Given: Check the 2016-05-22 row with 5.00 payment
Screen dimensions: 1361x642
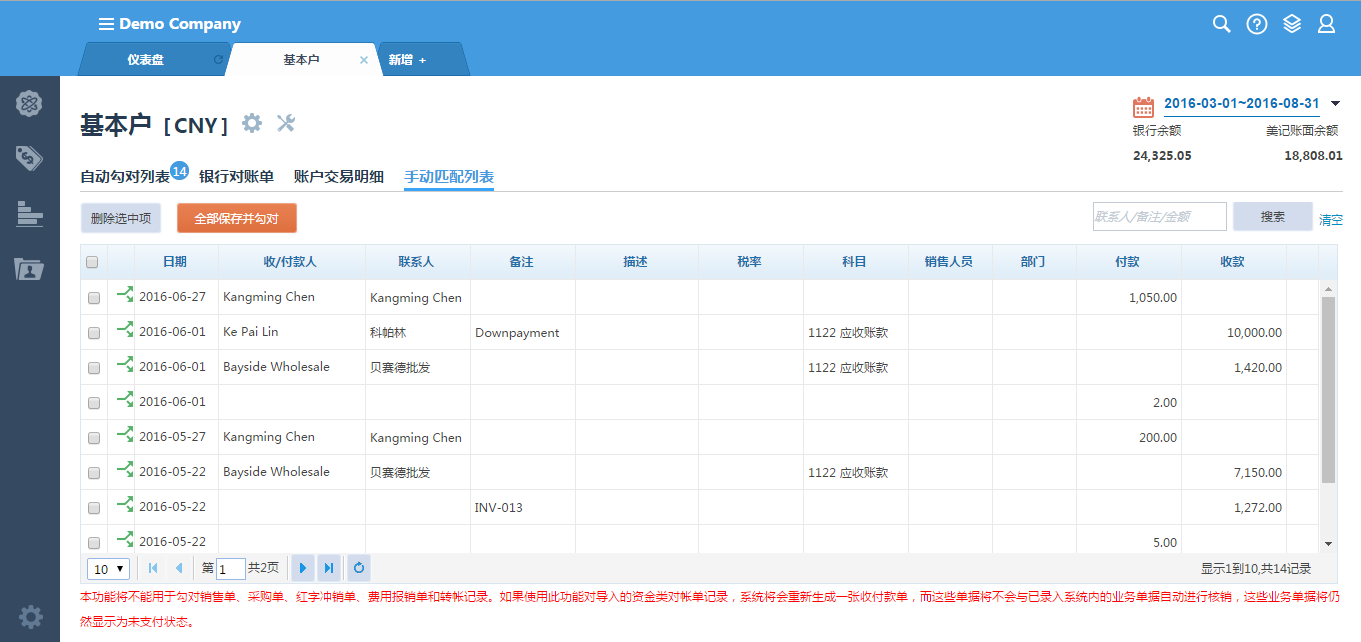Looking at the screenshot, I should point(94,543).
